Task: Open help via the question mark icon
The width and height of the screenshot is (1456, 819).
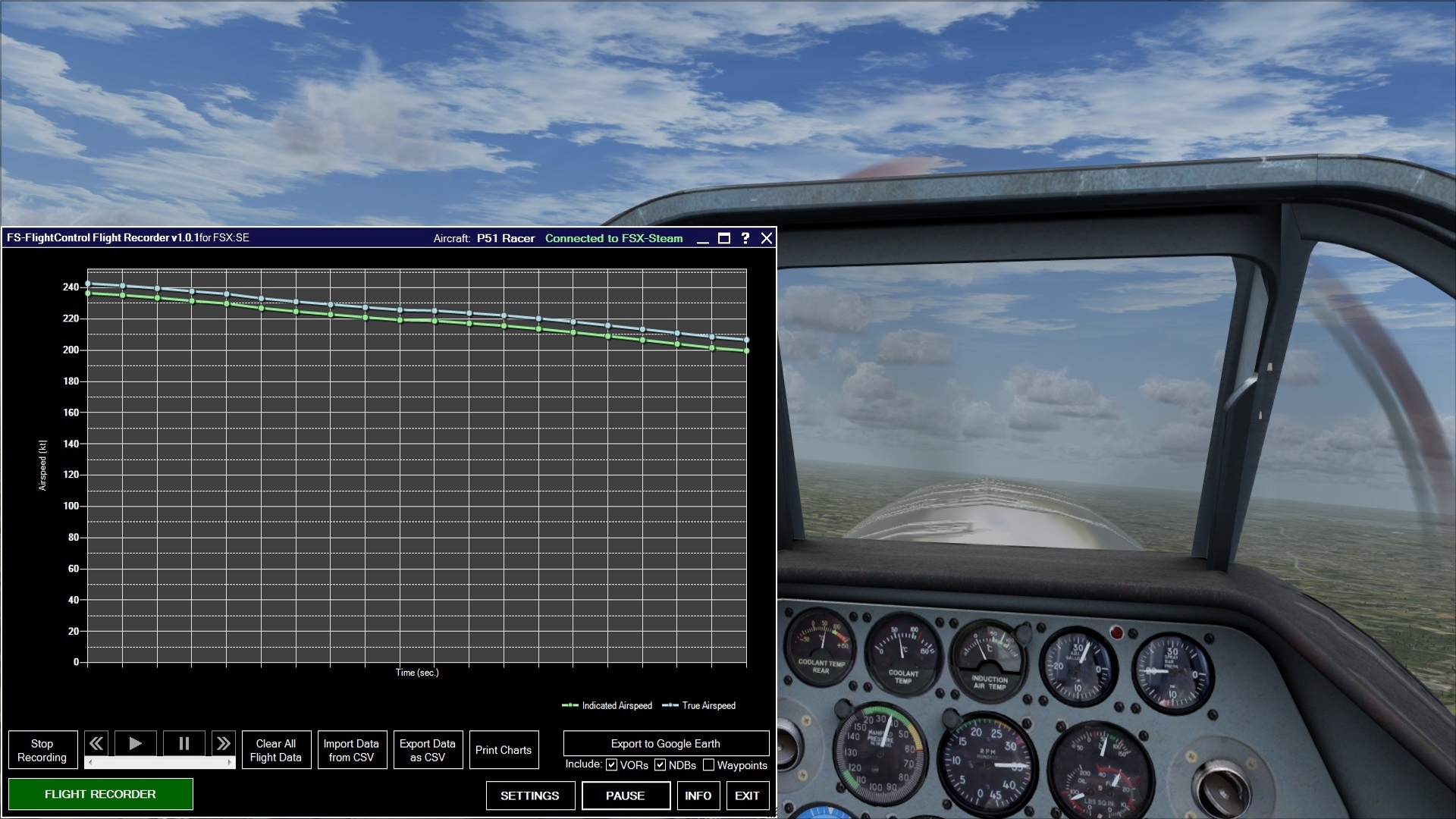Action: 745,238
